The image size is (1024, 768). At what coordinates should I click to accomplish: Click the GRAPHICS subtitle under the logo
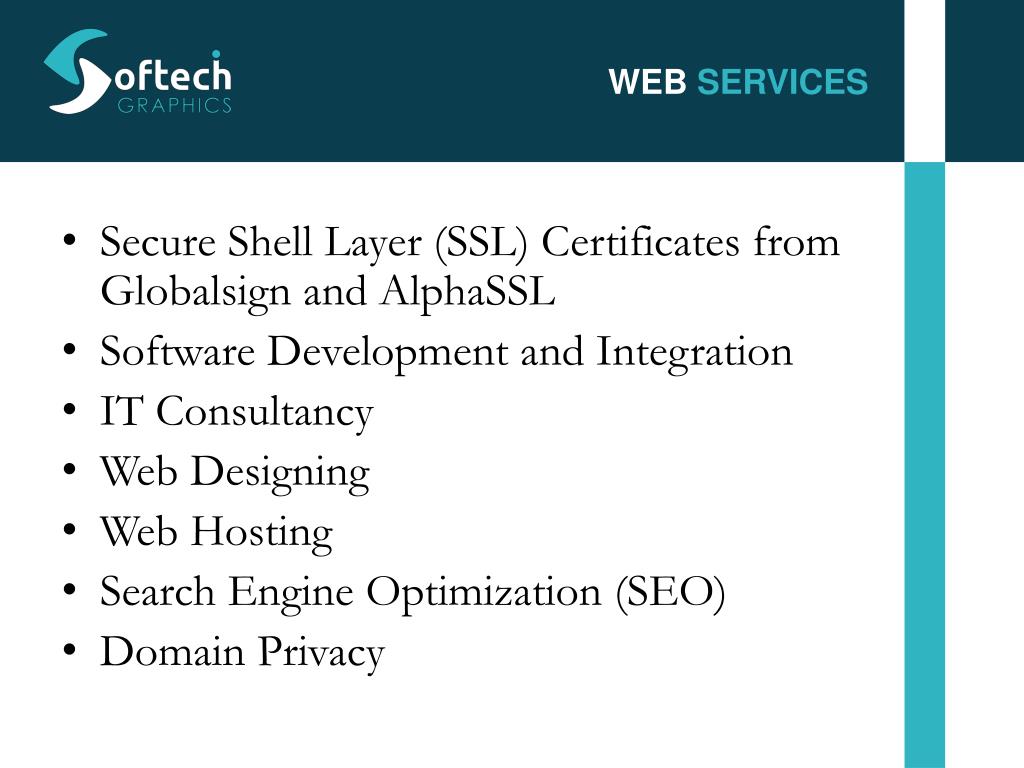(x=174, y=105)
